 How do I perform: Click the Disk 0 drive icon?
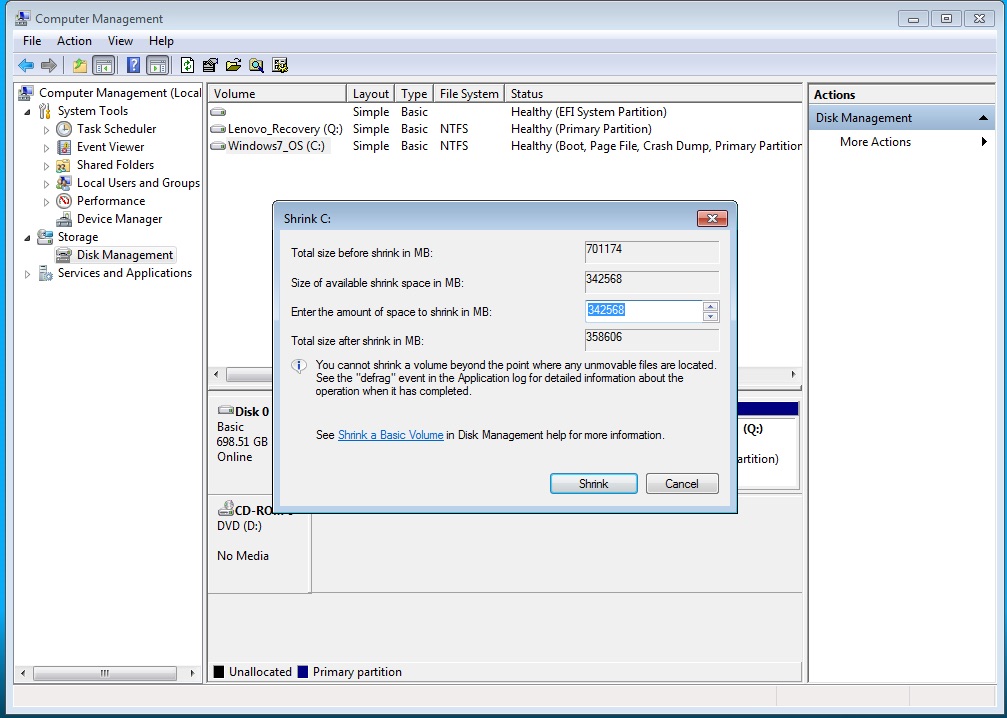click(225, 410)
